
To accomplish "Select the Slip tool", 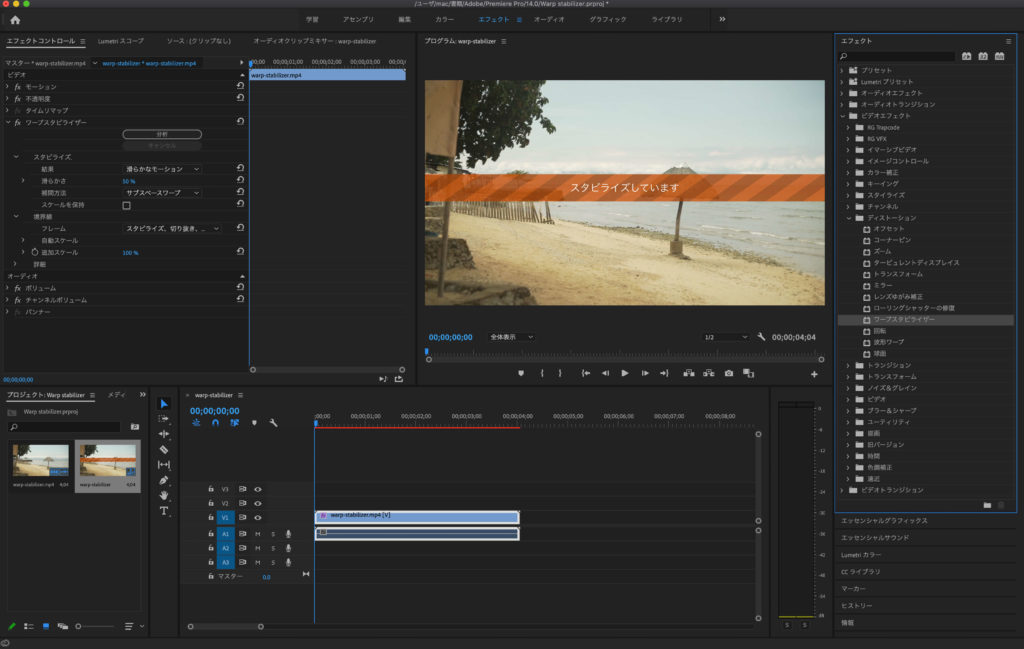I will click(x=164, y=465).
